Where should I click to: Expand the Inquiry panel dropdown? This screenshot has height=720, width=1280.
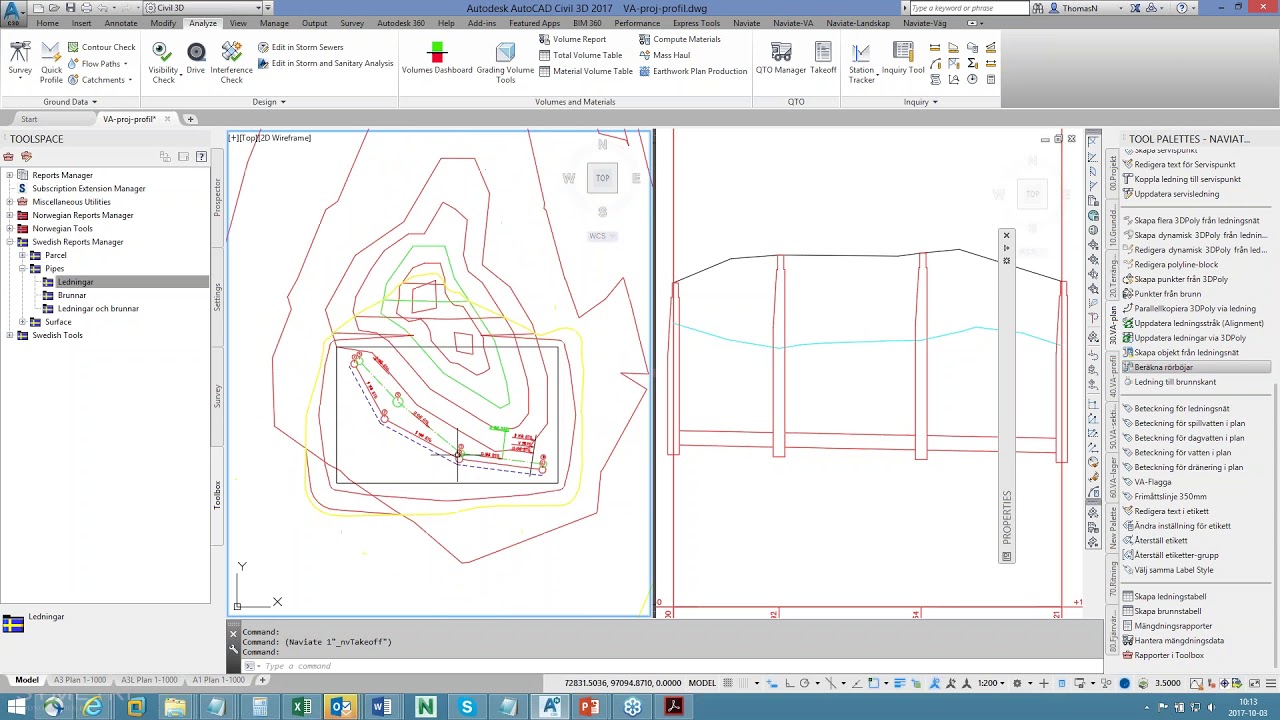point(920,102)
